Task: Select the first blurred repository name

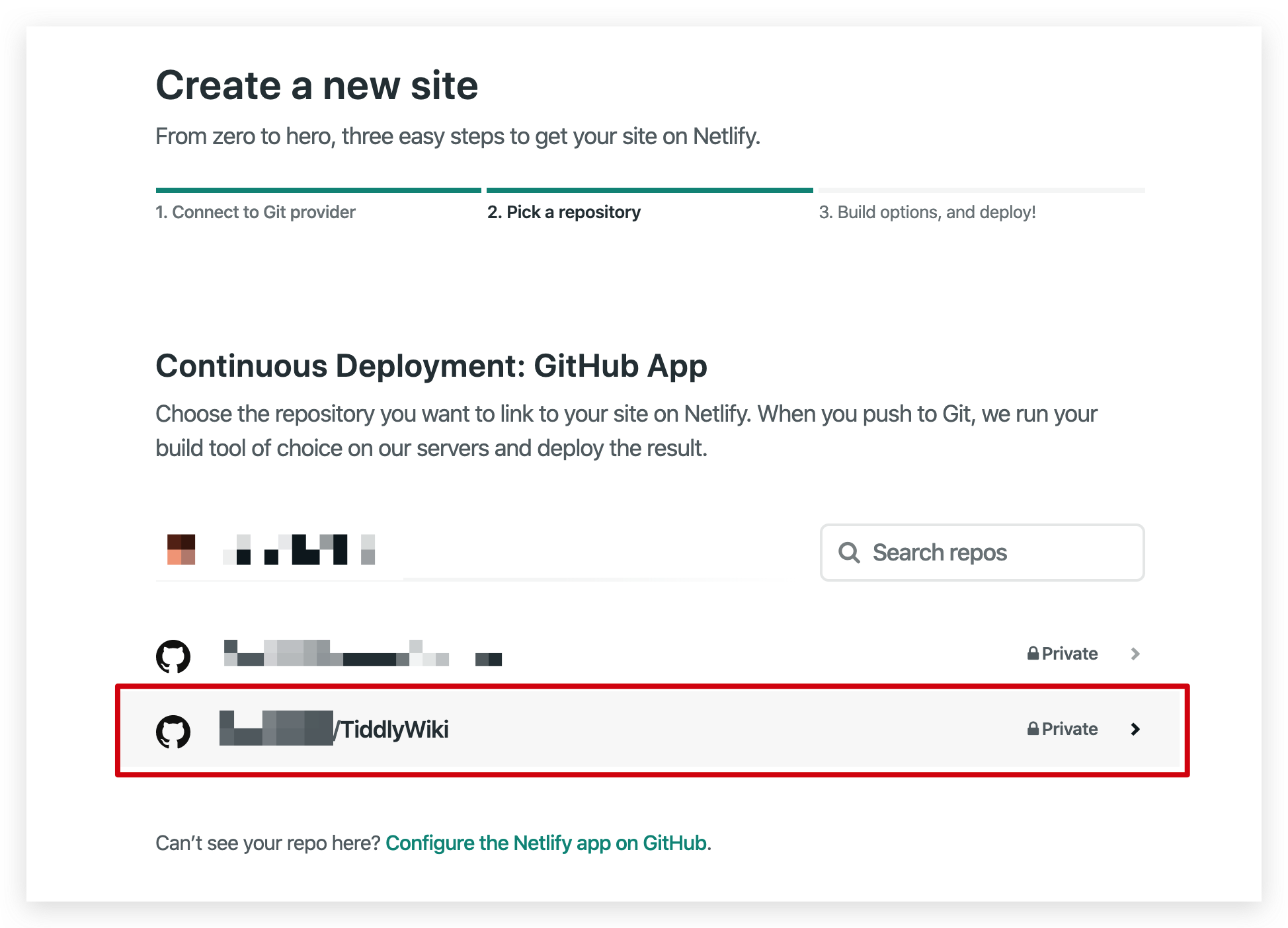Action: 363,653
